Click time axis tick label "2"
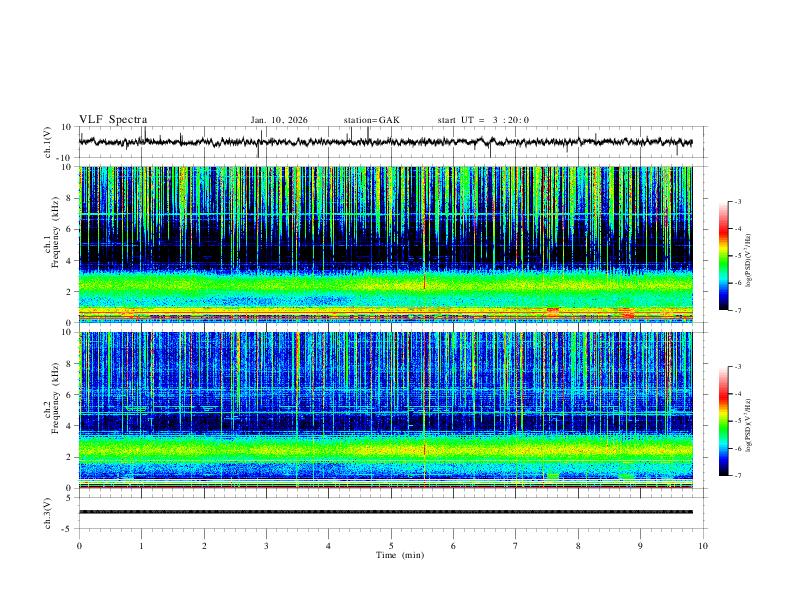 (x=204, y=546)
